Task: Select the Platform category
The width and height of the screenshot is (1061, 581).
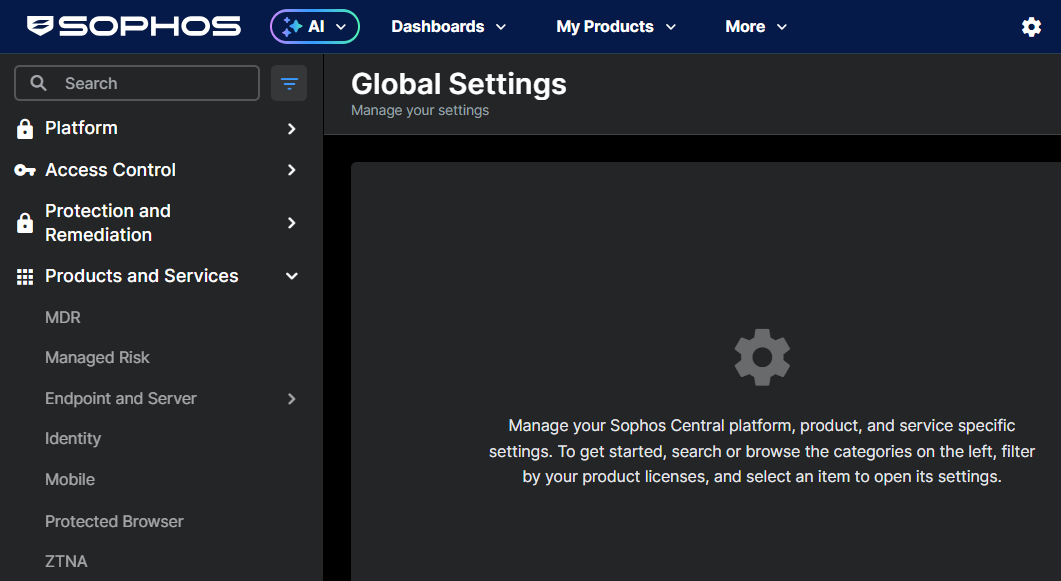Action: pyautogui.click(x=81, y=128)
